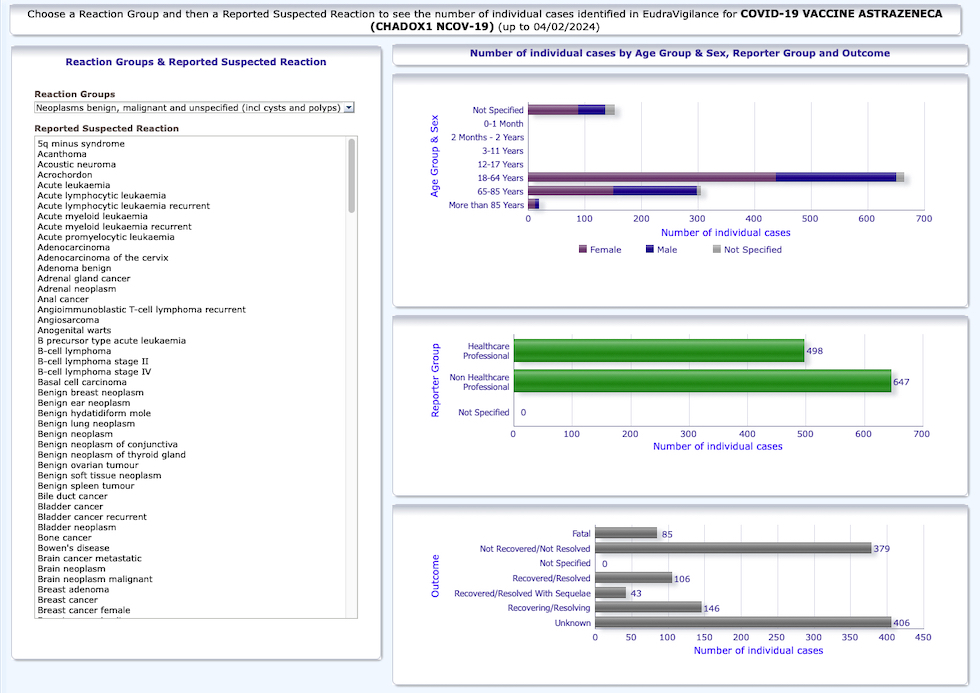Select 'Benign spleen tumour' entry
Viewport: 980px width, 693px height.
pos(86,486)
